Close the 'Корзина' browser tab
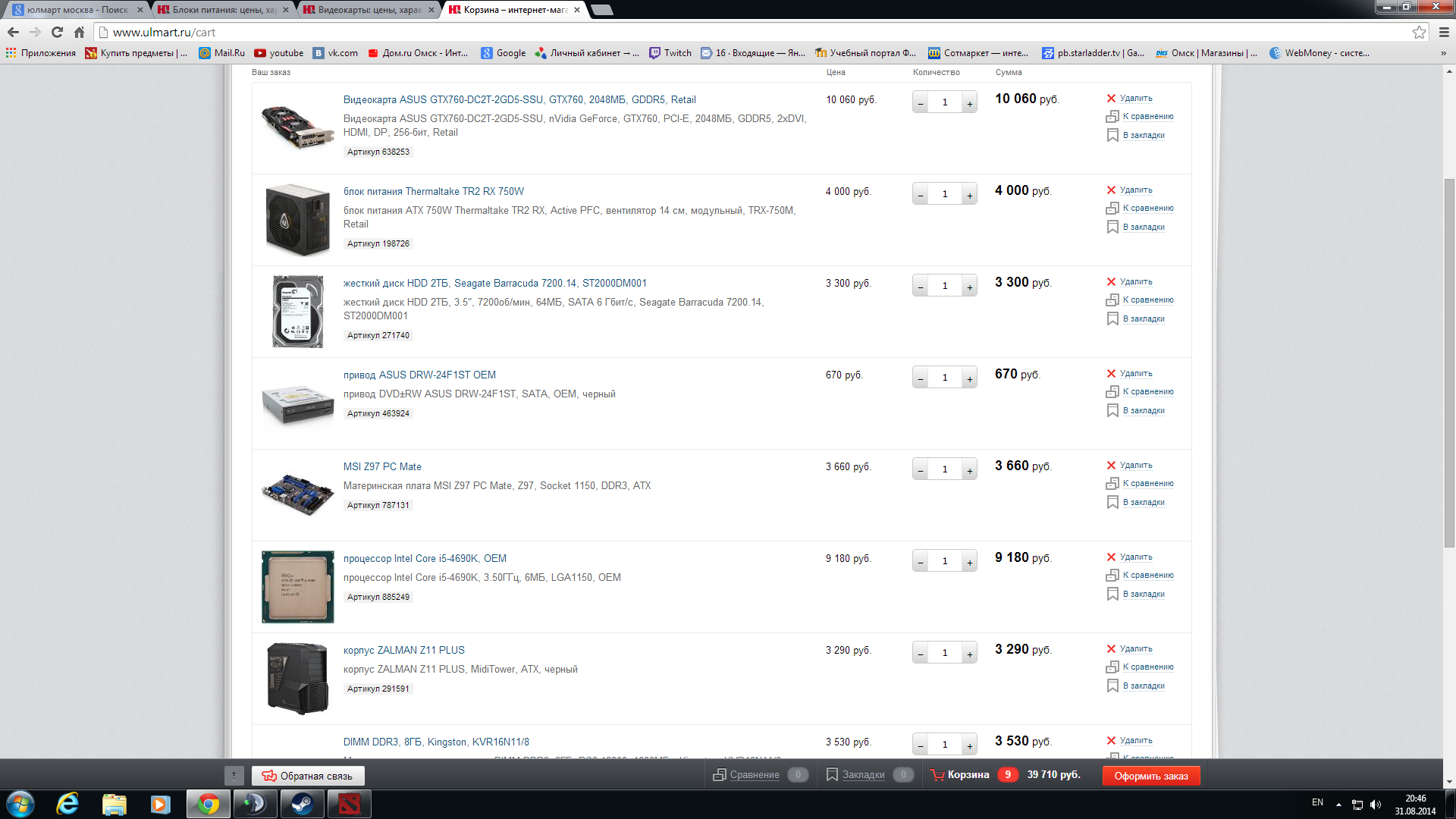The width and height of the screenshot is (1456, 819). pos(577,10)
